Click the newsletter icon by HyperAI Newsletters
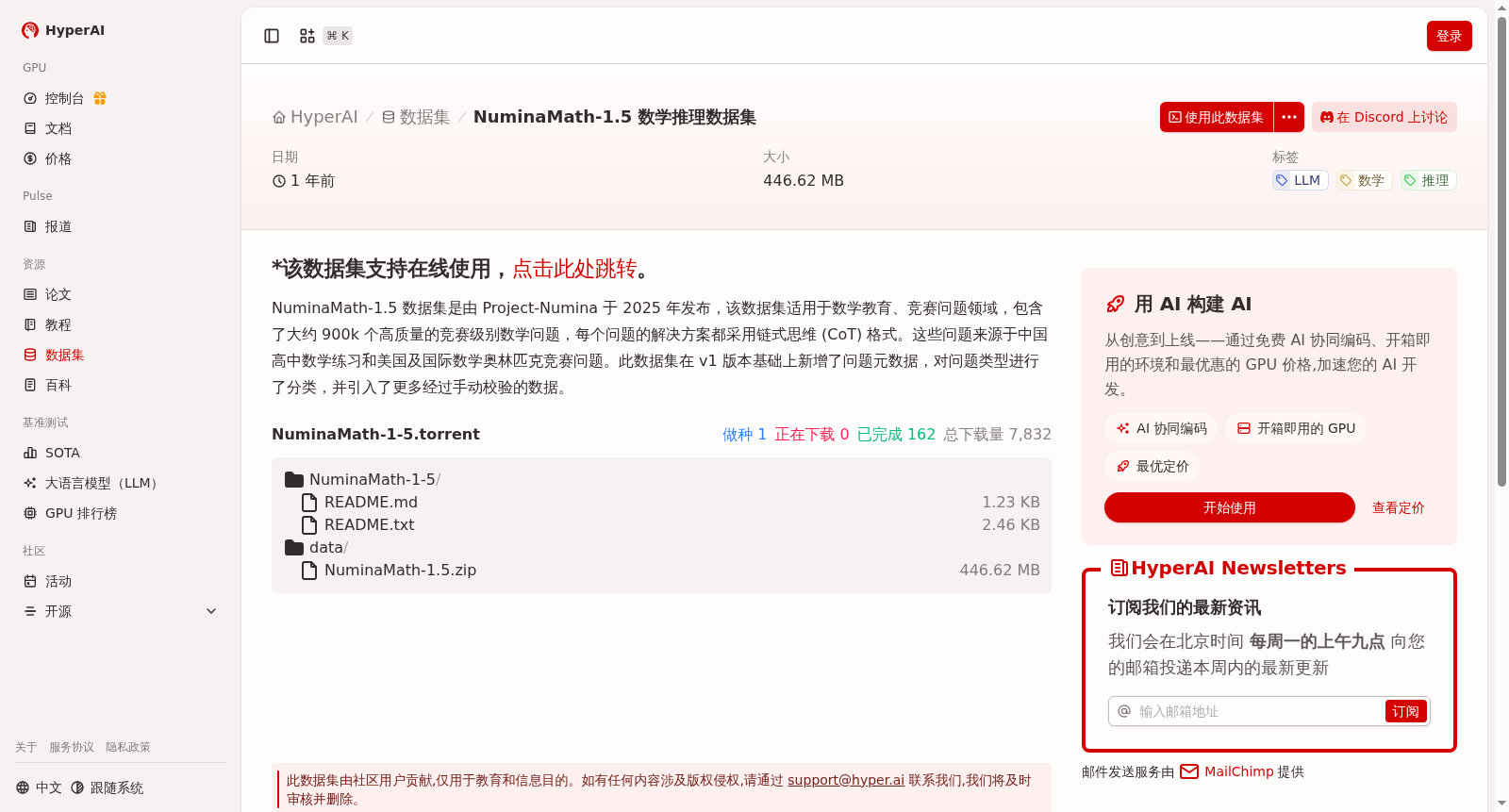 [1119, 568]
